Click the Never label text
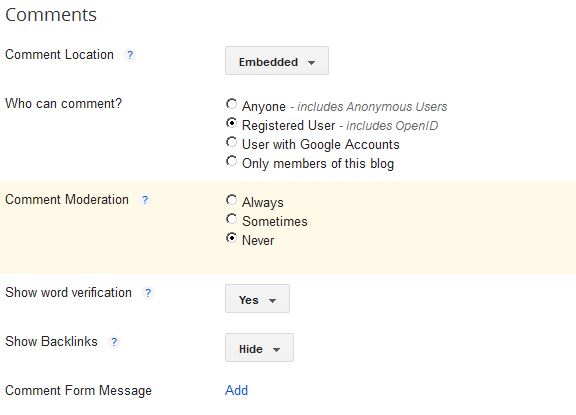The image size is (576, 415). pyautogui.click(x=258, y=241)
